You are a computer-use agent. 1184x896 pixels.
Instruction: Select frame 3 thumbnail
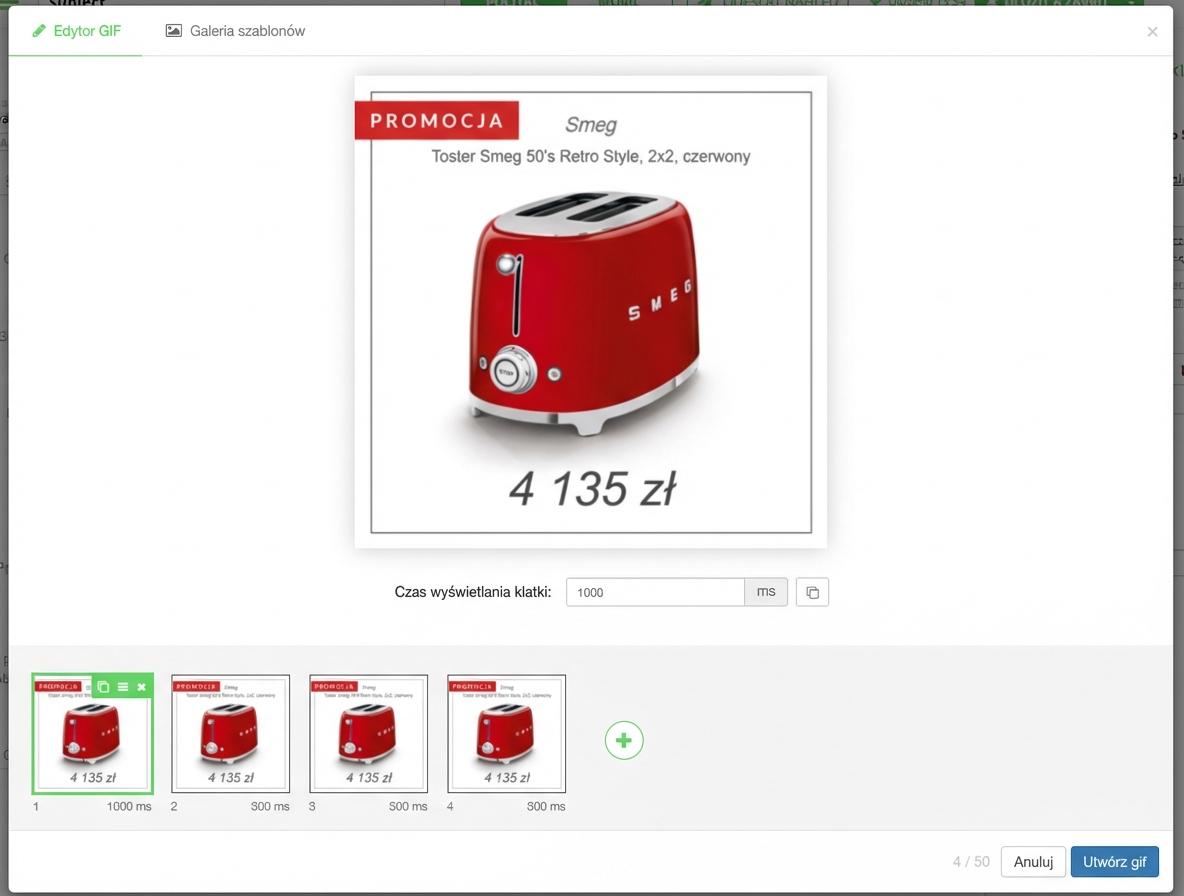[x=368, y=734]
